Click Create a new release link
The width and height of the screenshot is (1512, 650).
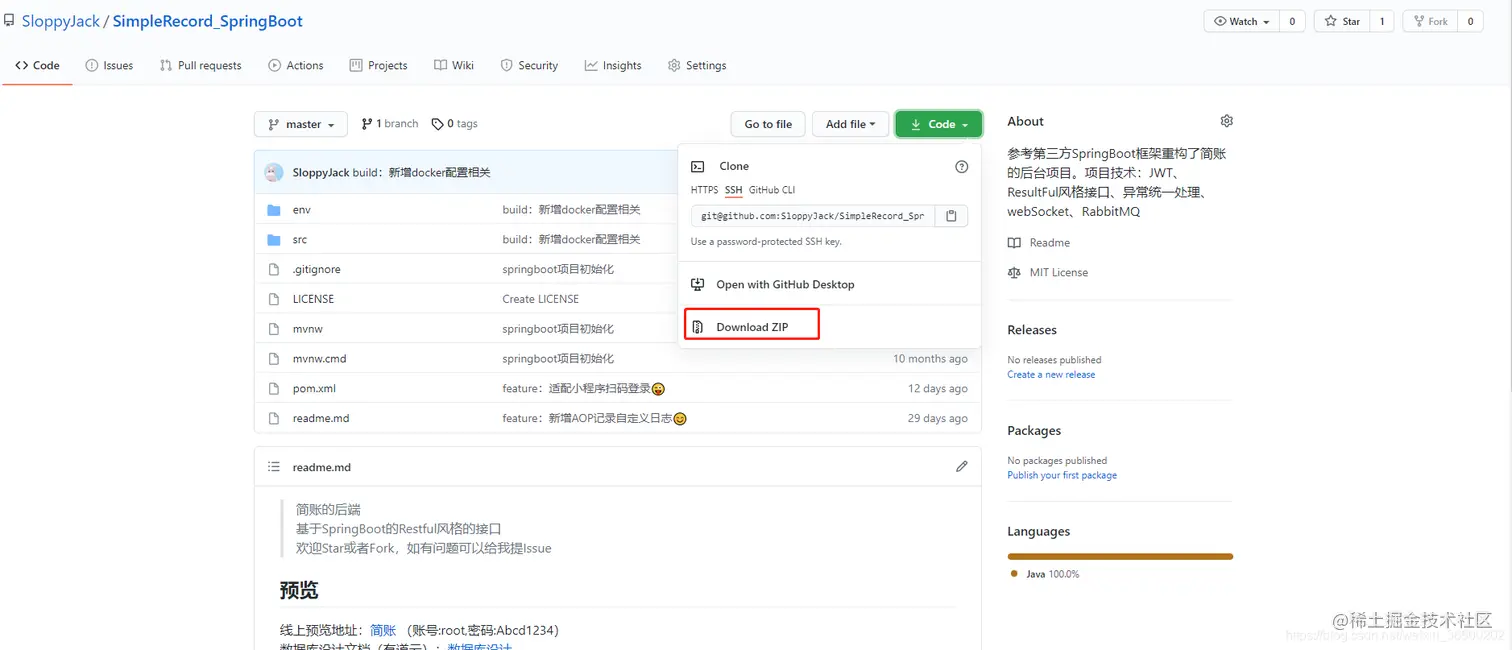tap(1051, 375)
